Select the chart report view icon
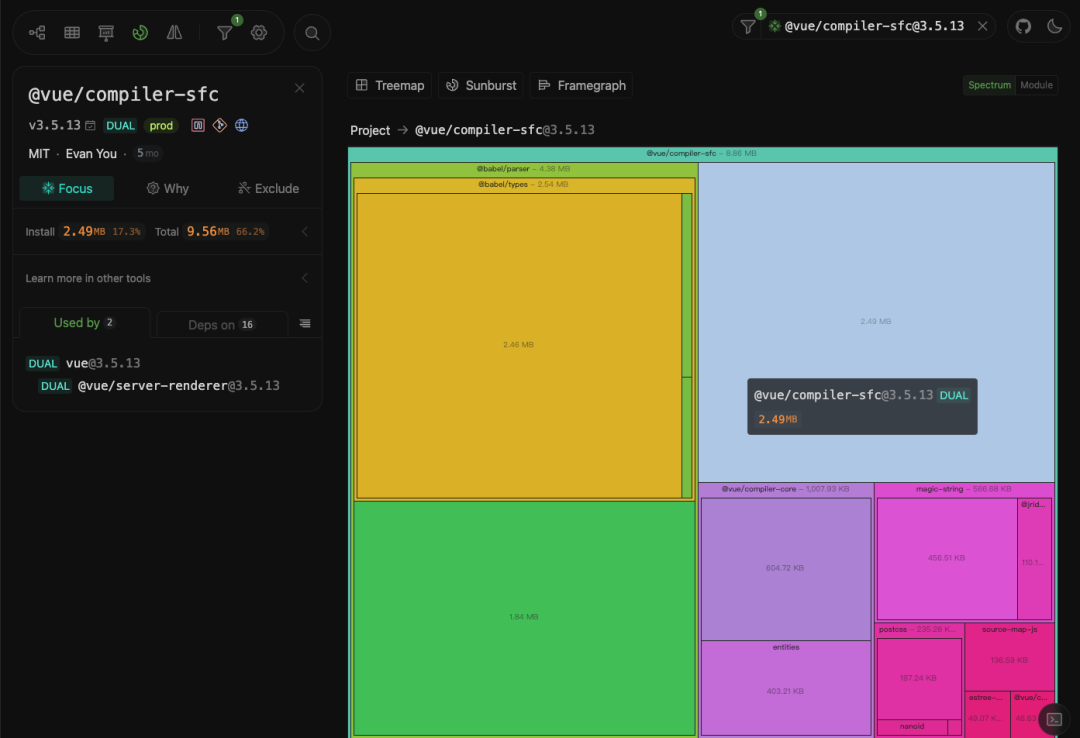Viewport: 1080px width, 738px height. click(x=106, y=32)
